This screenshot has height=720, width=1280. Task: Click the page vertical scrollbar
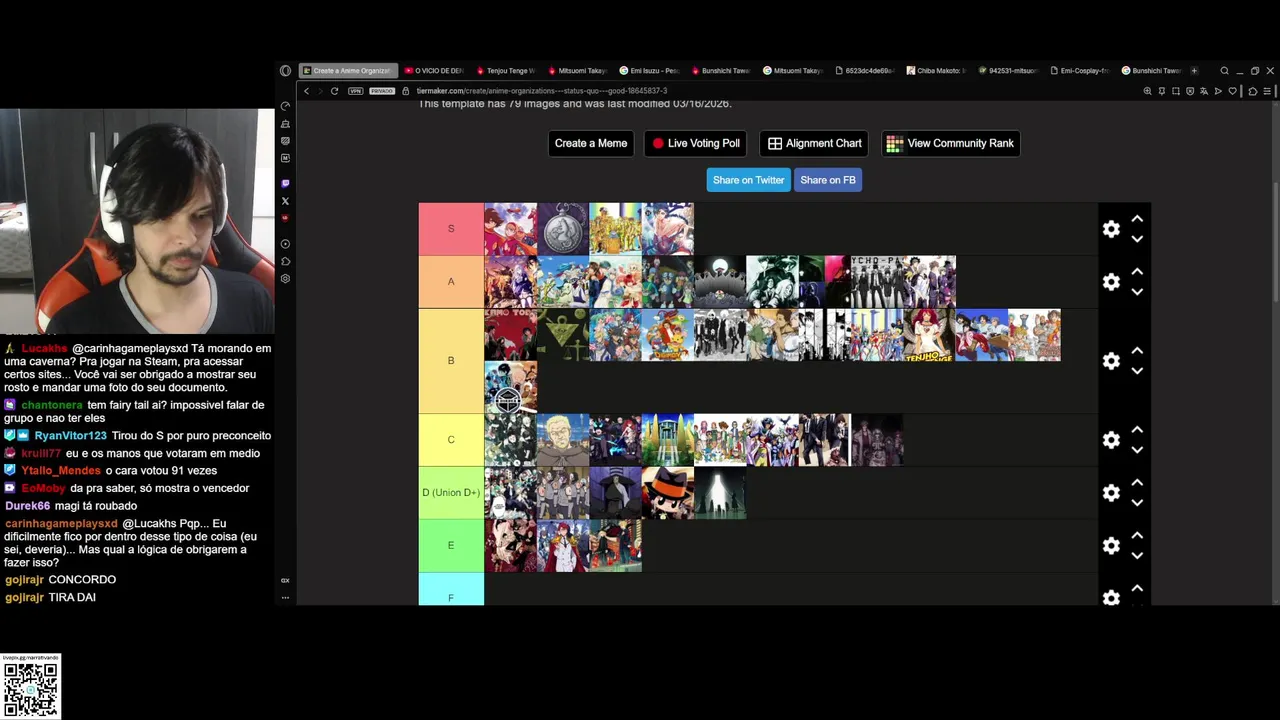pyautogui.click(x=1275, y=240)
